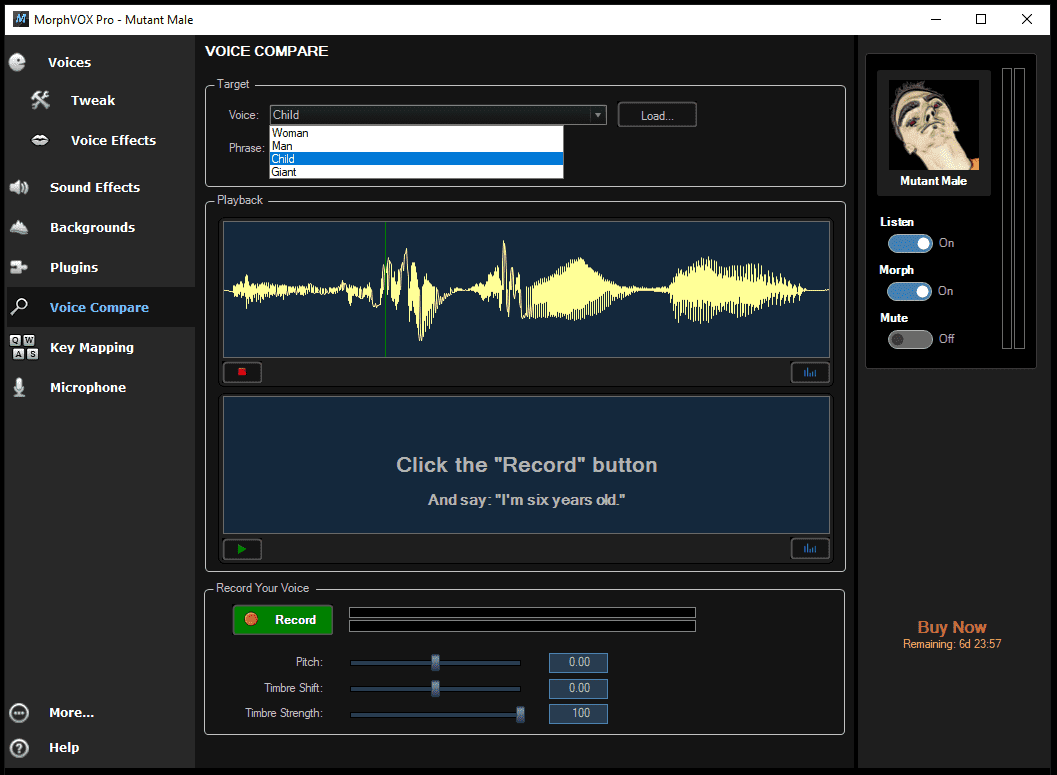The image size is (1057, 775).
Task: Click the Timbre Strength slider handle
Action: (x=520, y=714)
